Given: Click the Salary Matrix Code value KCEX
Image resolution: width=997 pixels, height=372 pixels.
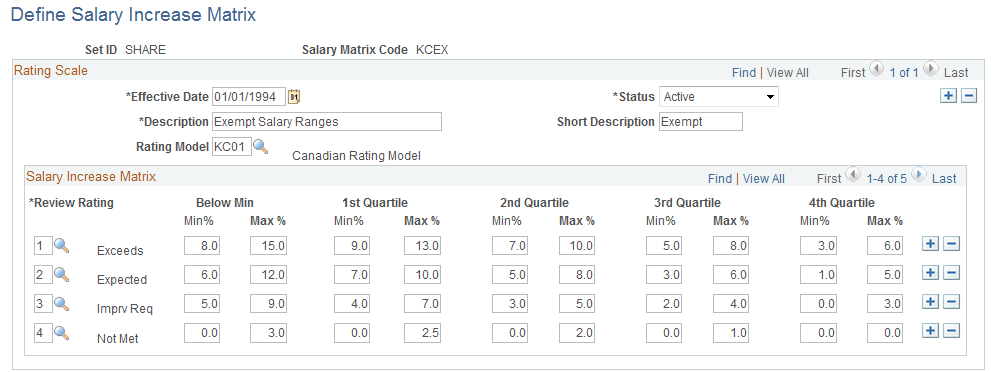Looking at the screenshot, I should pyautogui.click(x=432, y=50).
